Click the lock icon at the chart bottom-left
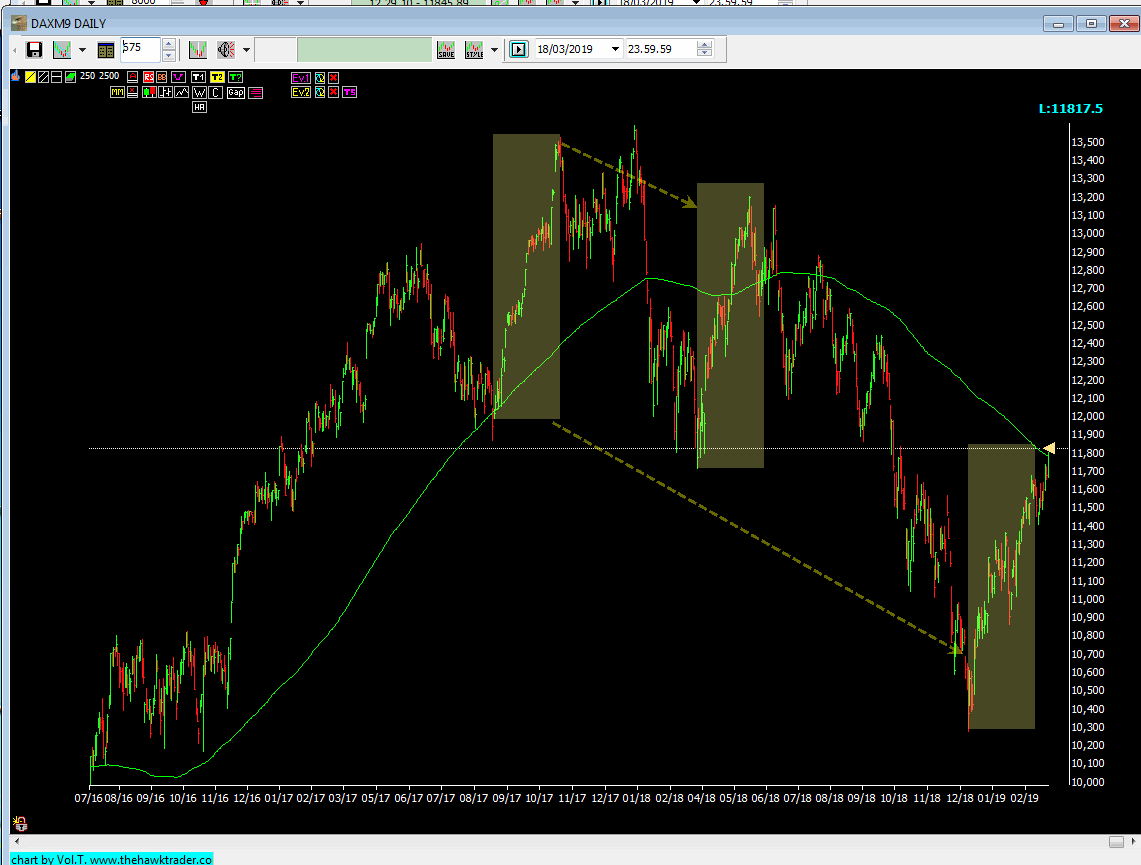This screenshot has width=1141, height=865. [20, 824]
